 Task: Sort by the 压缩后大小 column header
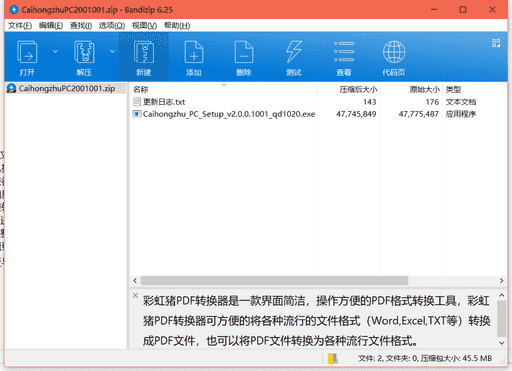[349, 89]
